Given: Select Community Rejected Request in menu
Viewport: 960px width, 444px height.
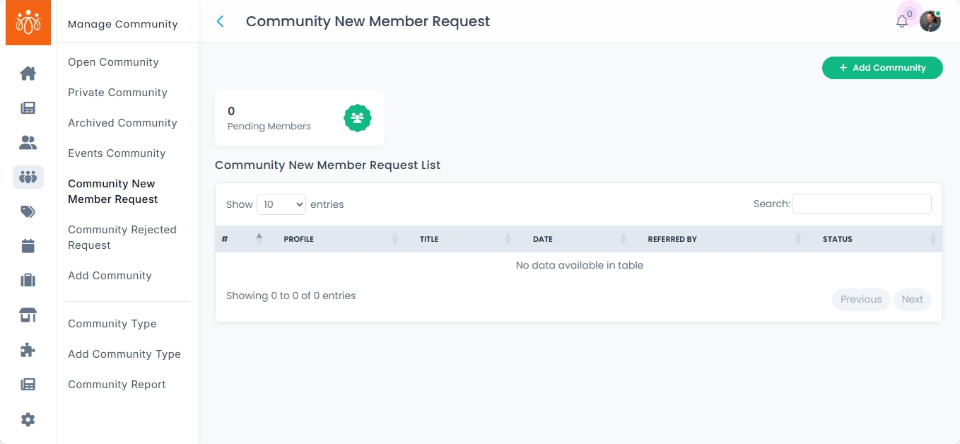Looking at the screenshot, I should [x=122, y=237].
